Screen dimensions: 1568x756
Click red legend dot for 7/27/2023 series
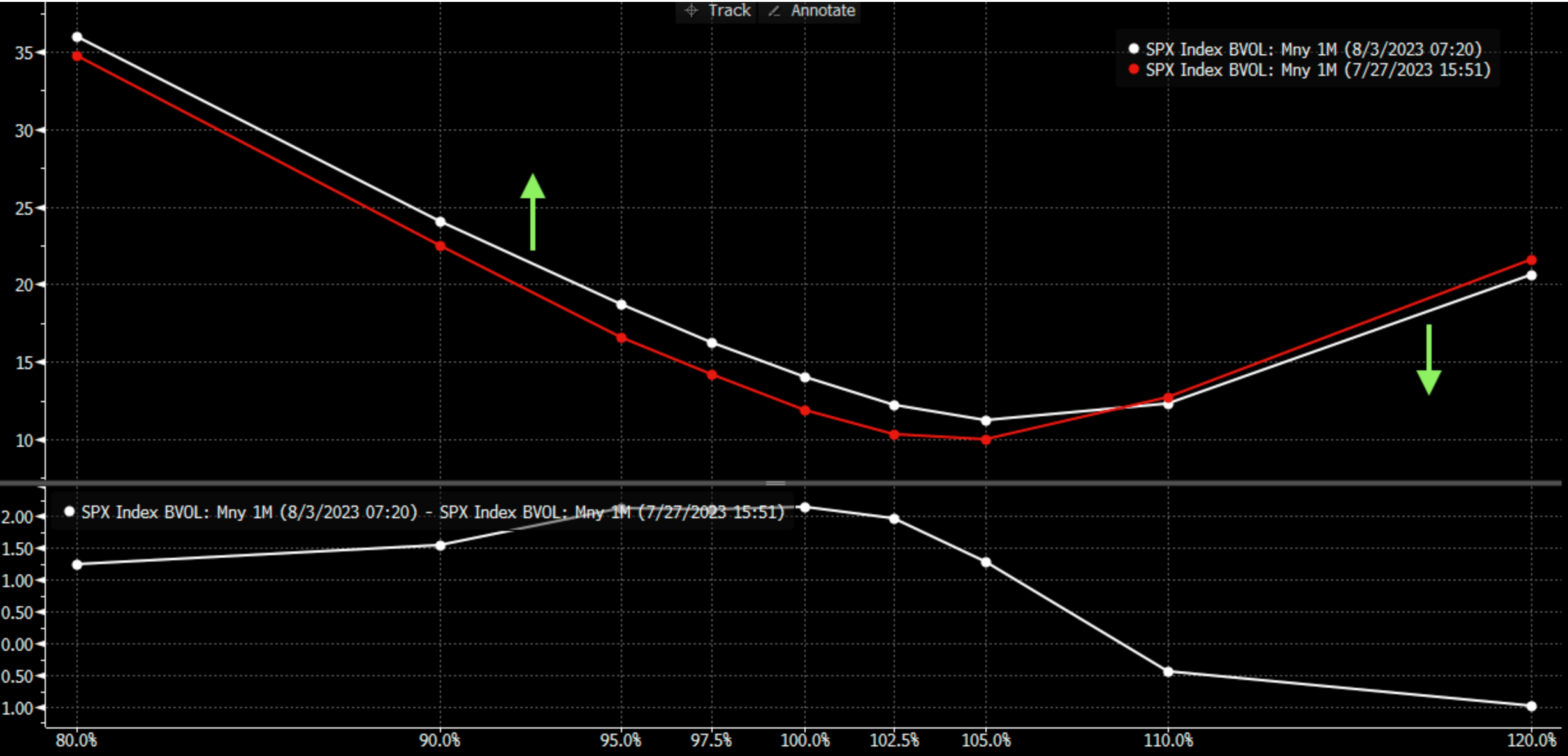coord(1133,69)
